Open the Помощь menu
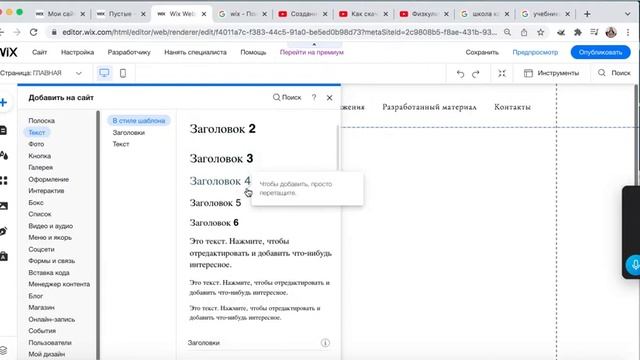 (x=253, y=52)
